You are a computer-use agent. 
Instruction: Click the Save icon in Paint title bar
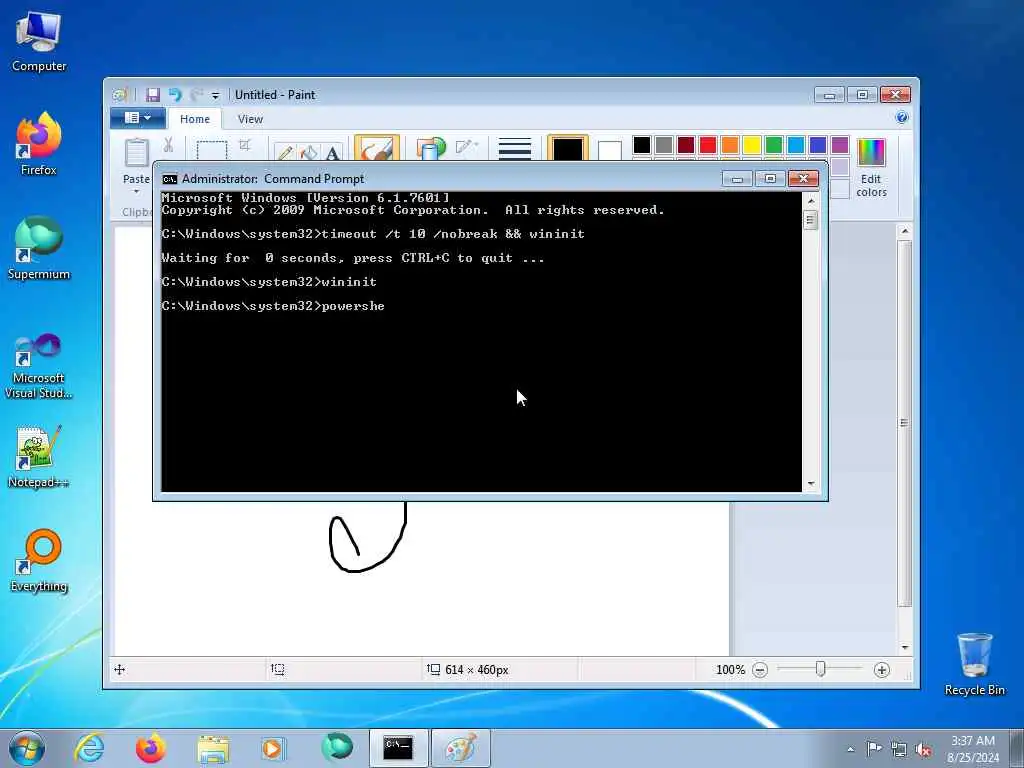153,95
